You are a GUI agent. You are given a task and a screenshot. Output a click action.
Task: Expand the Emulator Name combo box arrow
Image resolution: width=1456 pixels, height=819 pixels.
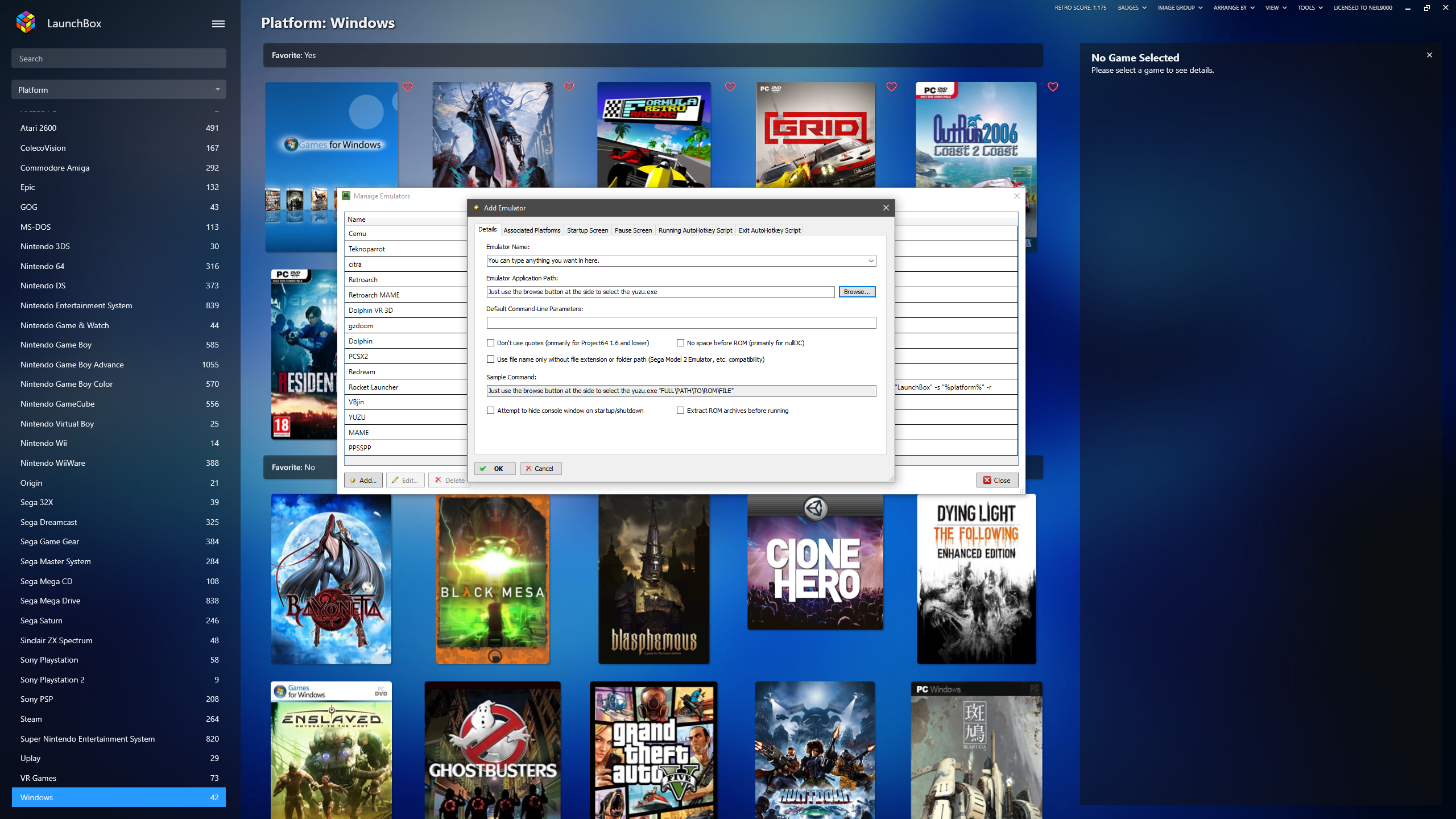point(871,260)
